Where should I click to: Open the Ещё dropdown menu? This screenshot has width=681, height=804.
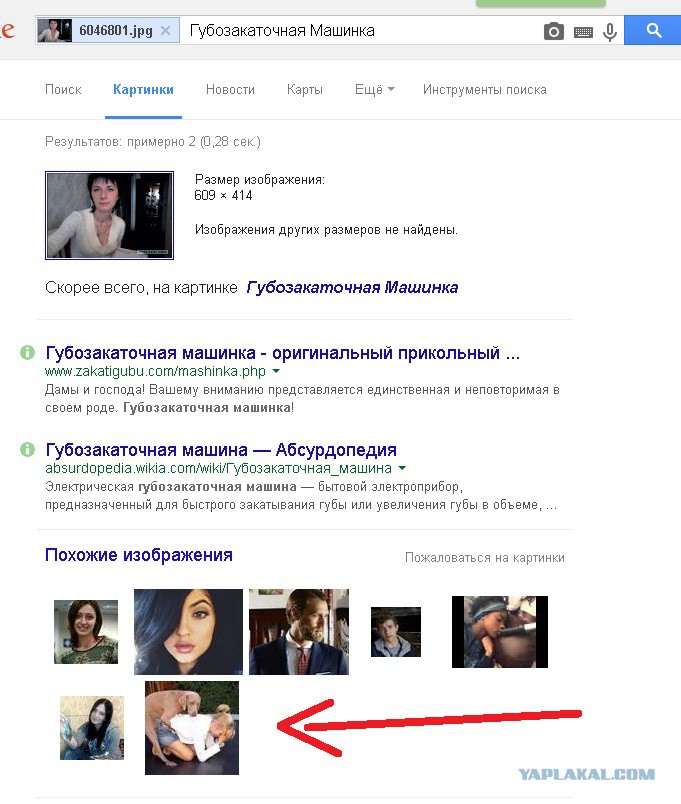pos(374,89)
